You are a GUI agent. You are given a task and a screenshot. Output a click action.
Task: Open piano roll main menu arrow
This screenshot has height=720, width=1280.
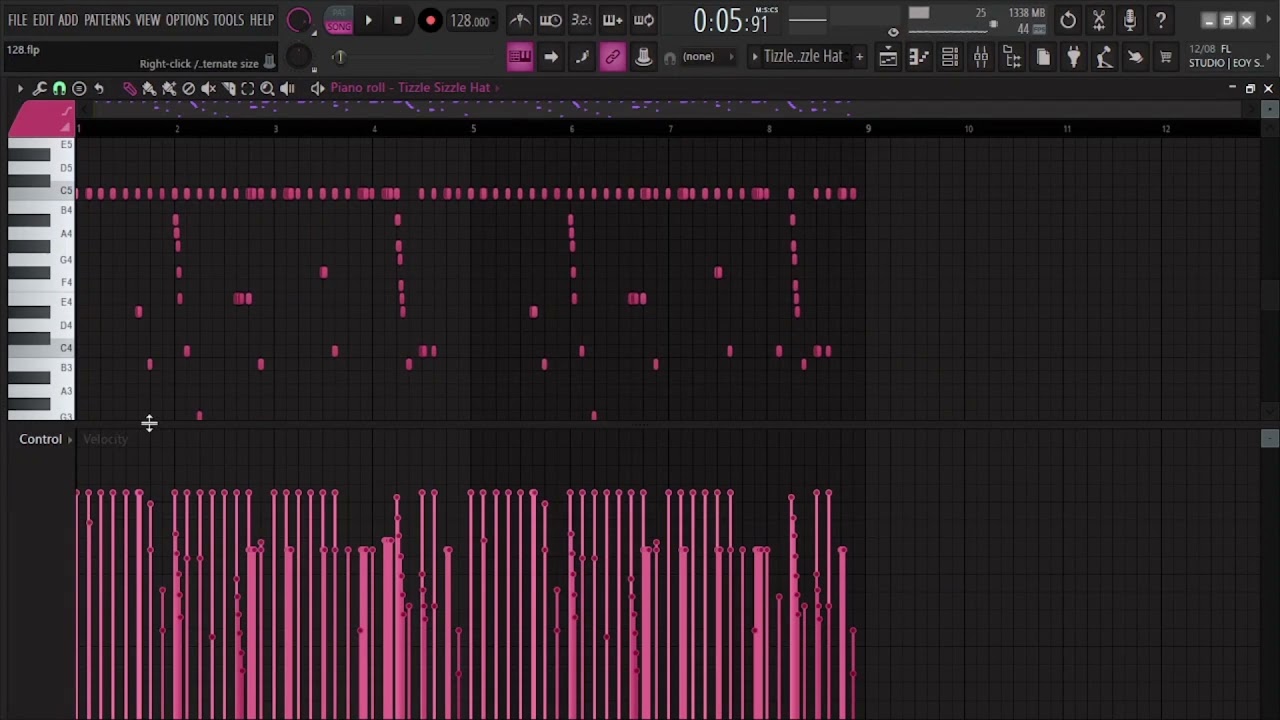20,88
